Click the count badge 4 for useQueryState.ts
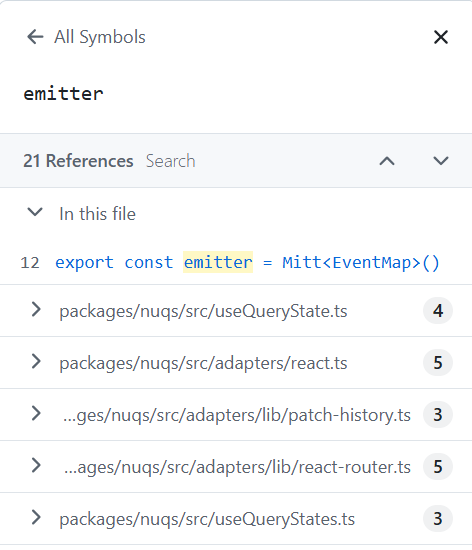Image resolution: width=472 pixels, height=550 pixels. coord(438,310)
